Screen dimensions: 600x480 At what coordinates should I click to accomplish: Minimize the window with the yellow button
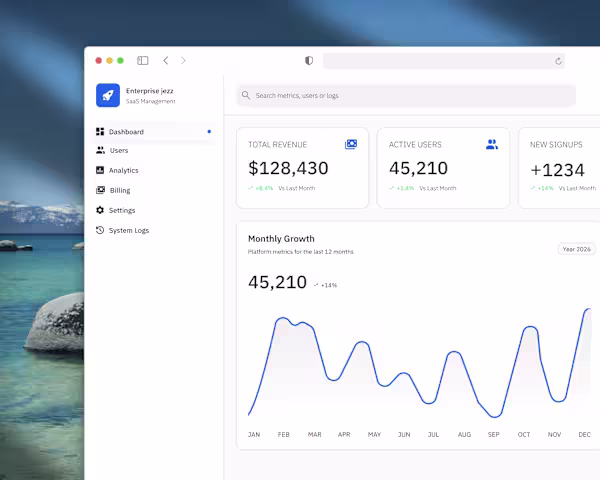pyautogui.click(x=109, y=60)
